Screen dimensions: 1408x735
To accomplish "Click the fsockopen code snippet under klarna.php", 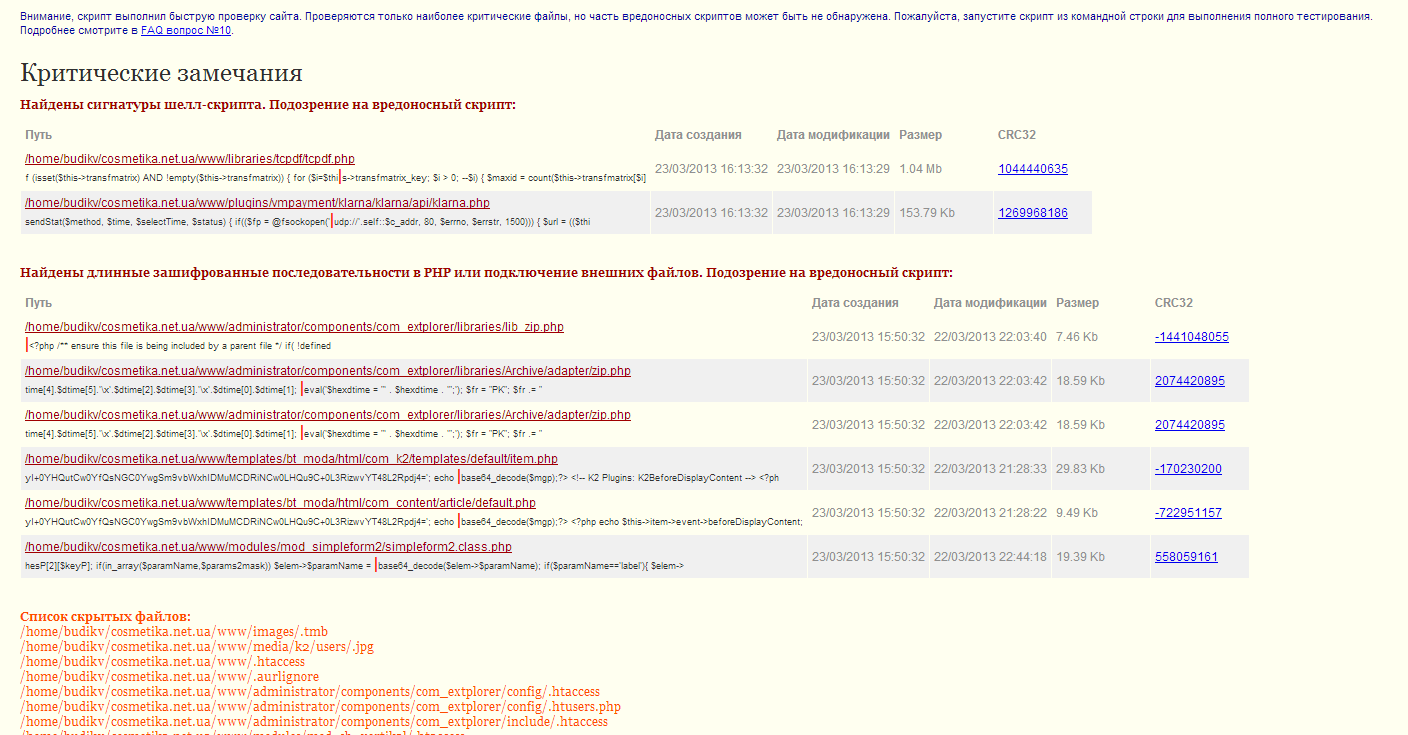I will pos(308,222).
